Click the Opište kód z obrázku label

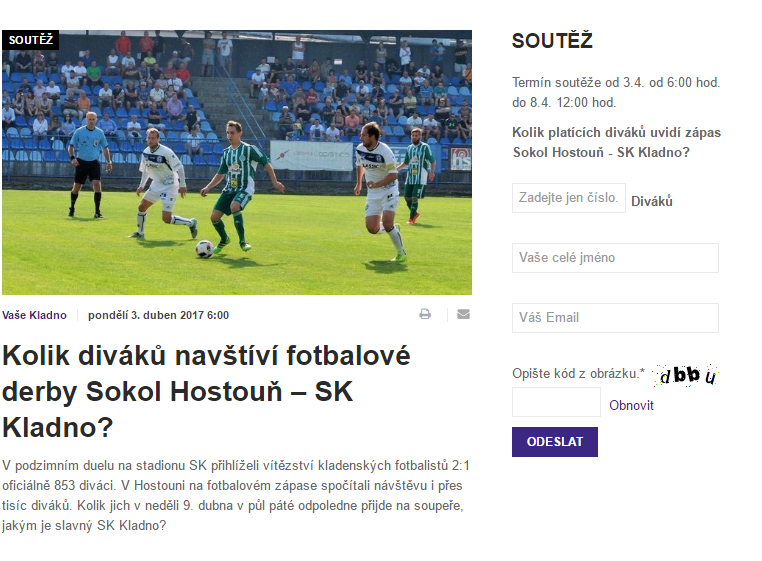tap(578, 373)
